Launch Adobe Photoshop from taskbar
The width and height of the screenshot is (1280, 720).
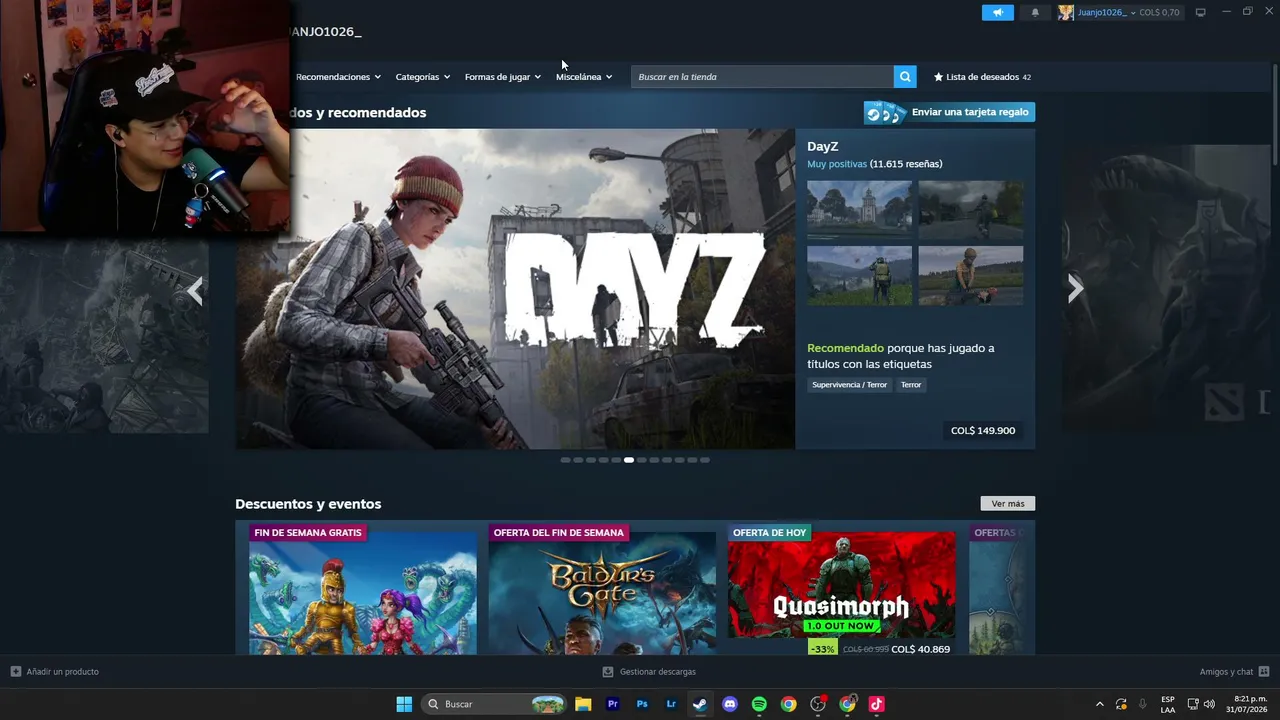click(642, 704)
